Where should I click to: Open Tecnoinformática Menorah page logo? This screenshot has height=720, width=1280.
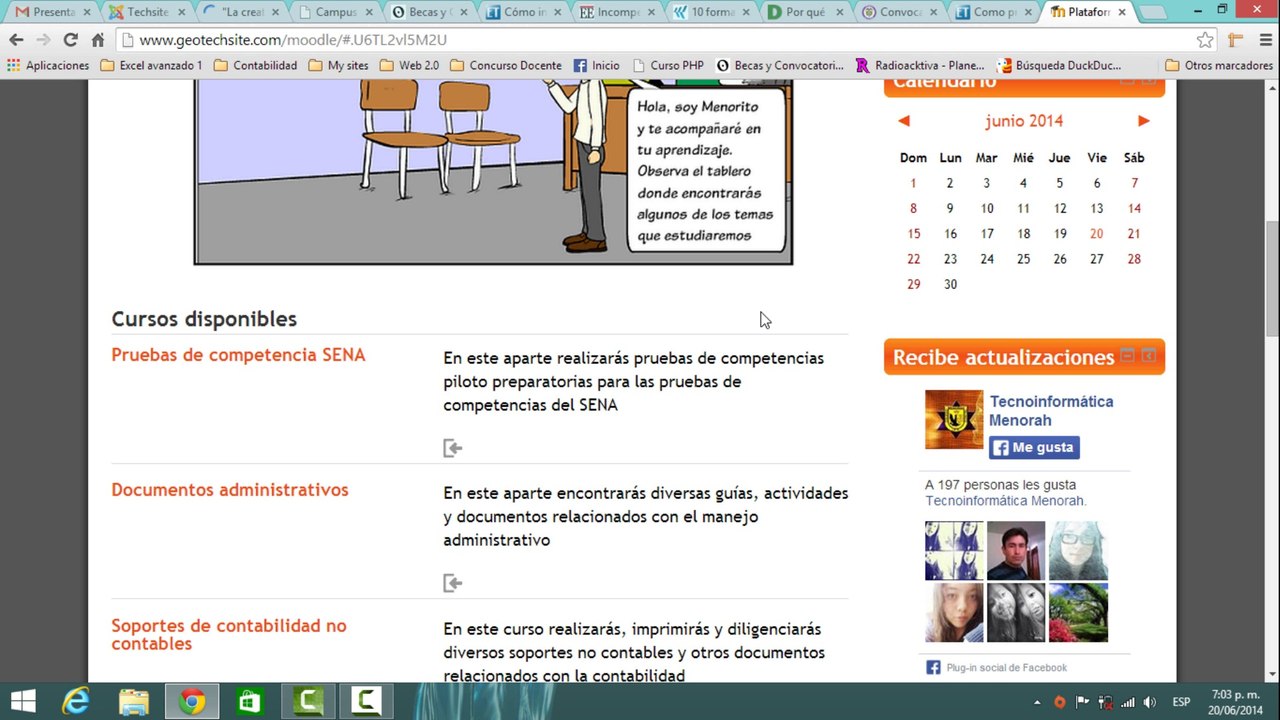[x=954, y=420]
